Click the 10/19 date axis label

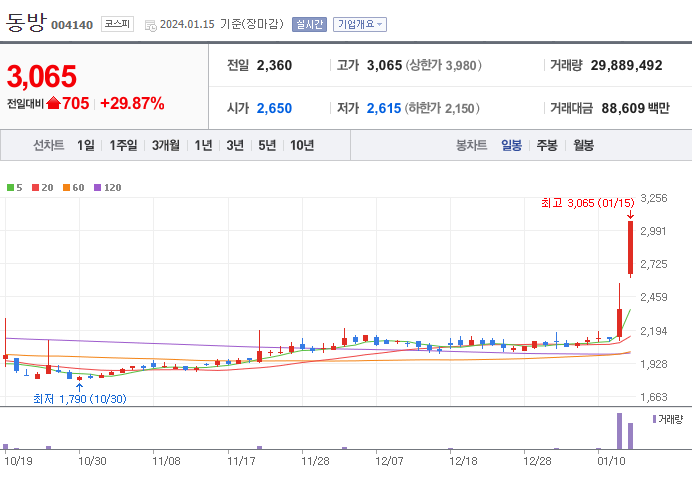click(x=18, y=461)
